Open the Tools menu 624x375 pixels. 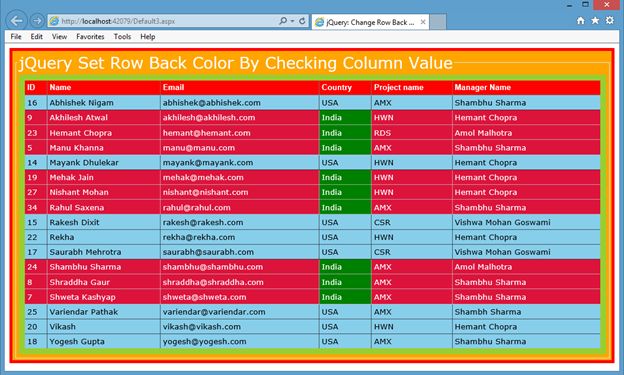(x=122, y=37)
